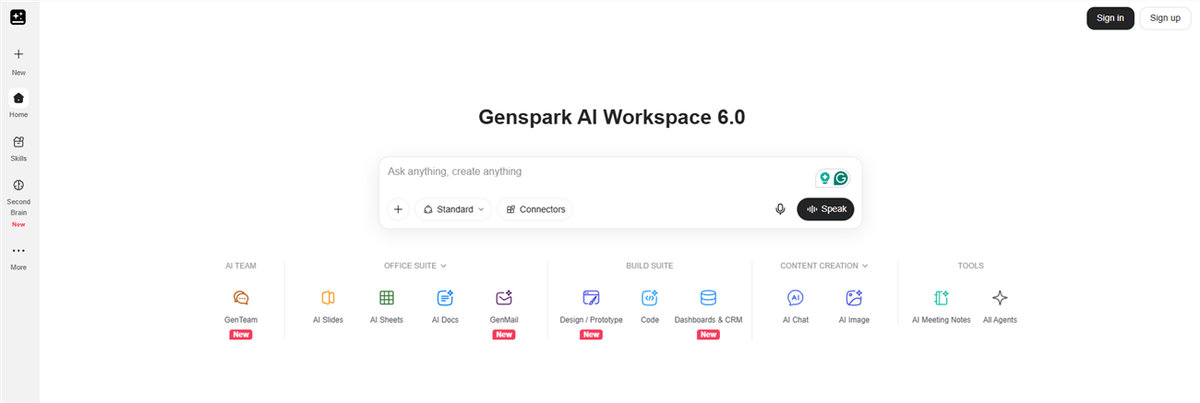Open AI Docs
Viewport: 1200px width, 403px height.
pyautogui.click(x=445, y=307)
